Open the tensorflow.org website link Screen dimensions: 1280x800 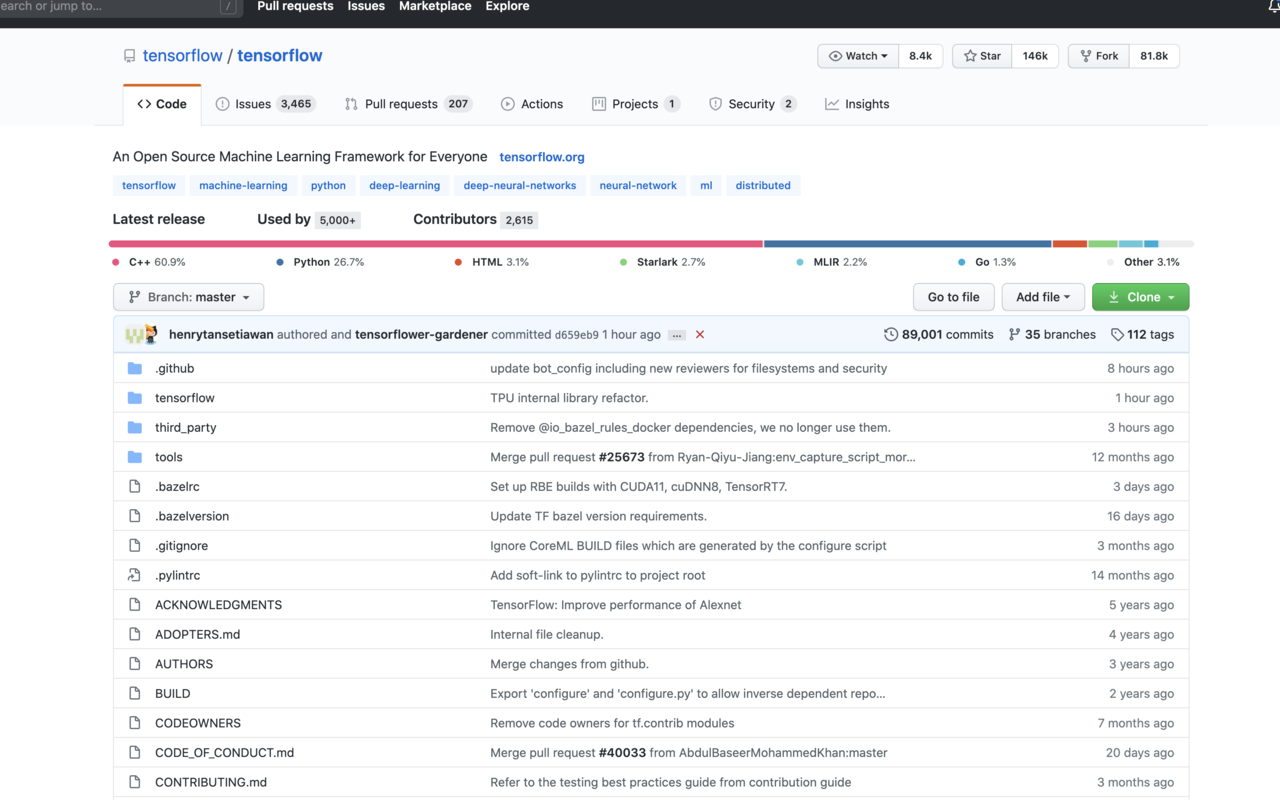[542, 157]
